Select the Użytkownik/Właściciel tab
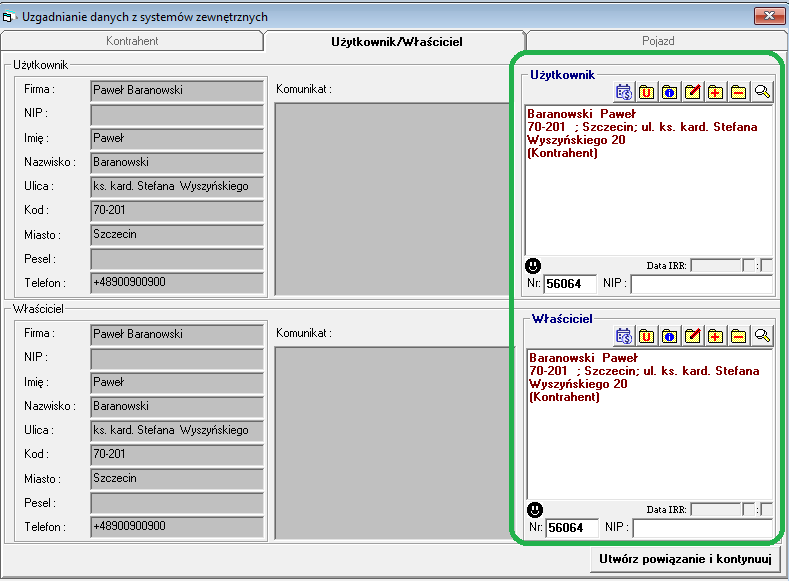The width and height of the screenshot is (789, 581). click(397, 41)
